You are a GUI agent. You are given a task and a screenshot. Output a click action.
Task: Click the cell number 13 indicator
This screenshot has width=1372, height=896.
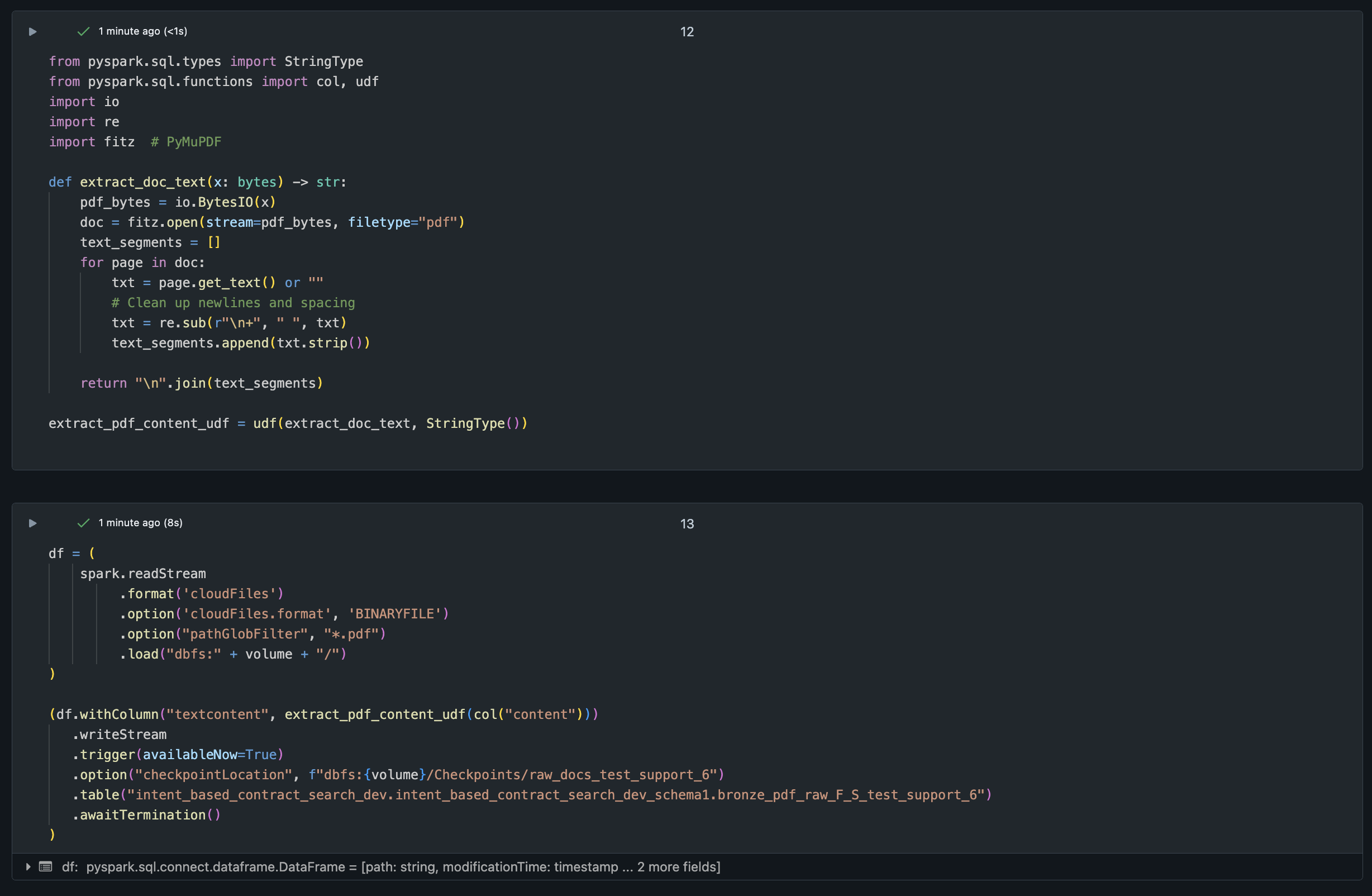(686, 524)
